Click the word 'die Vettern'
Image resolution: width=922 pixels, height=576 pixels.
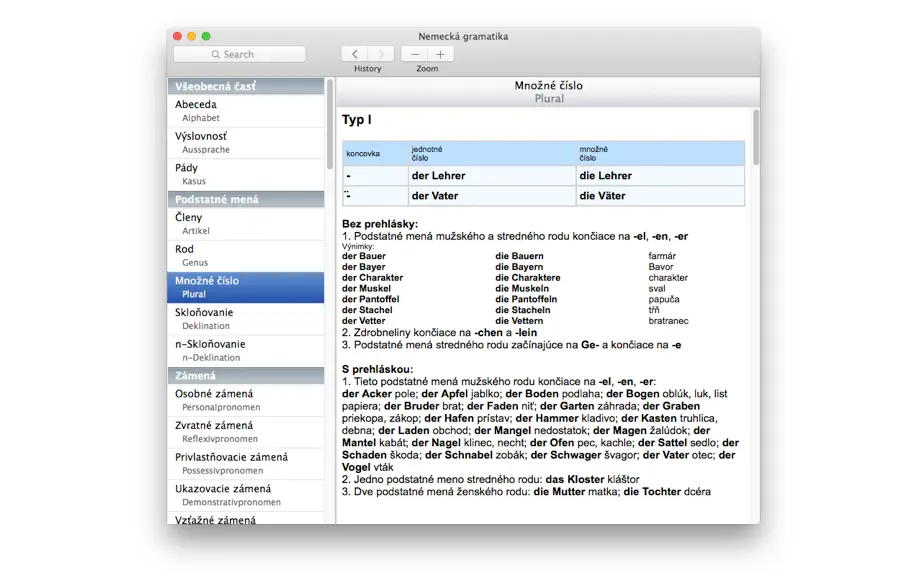(519, 321)
